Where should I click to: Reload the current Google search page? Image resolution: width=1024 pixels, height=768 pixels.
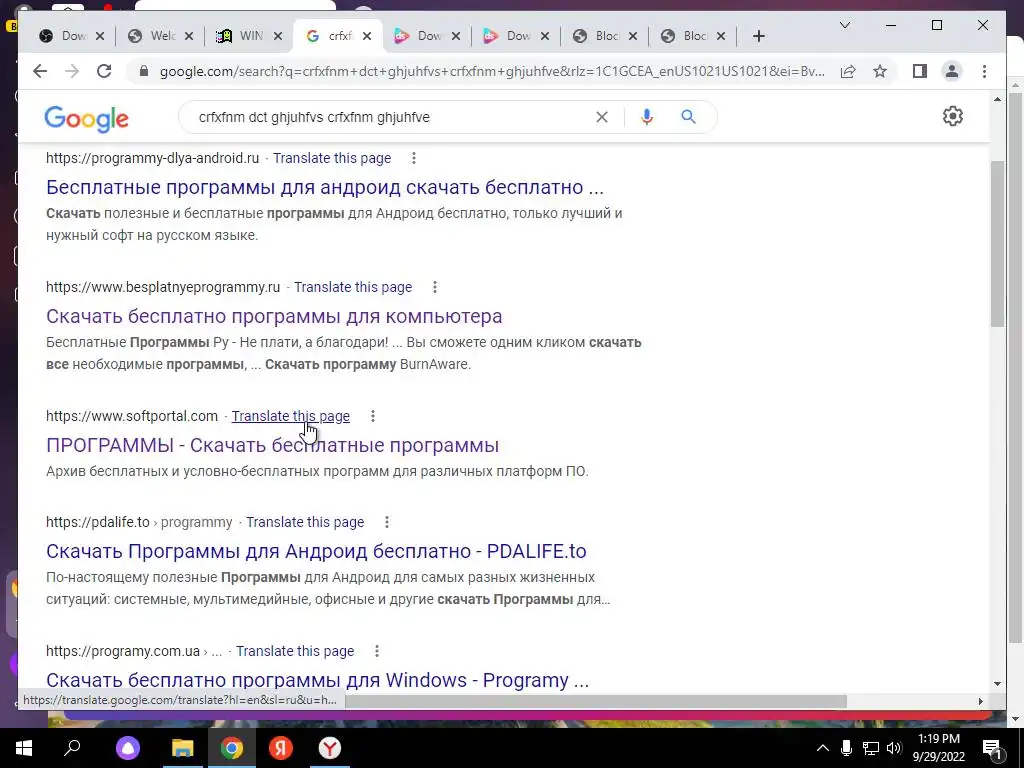[x=104, y=71]
